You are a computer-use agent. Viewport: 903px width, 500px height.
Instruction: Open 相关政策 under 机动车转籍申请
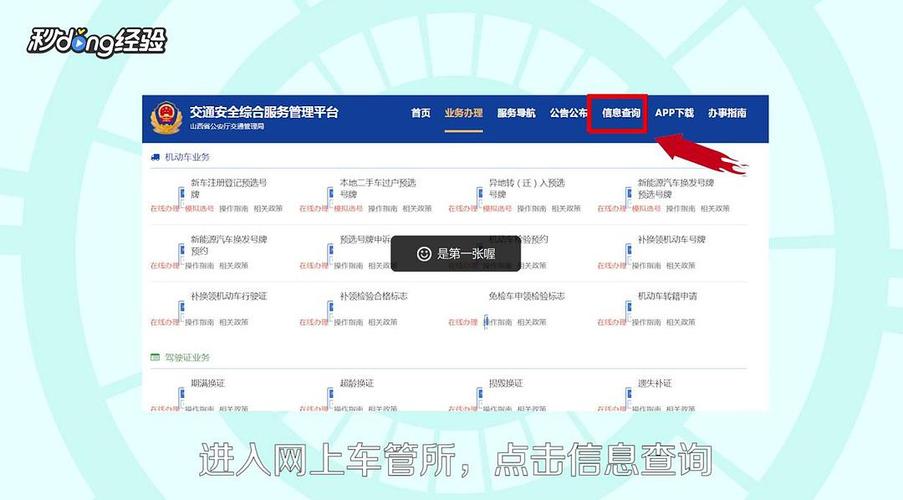[681, 322]
